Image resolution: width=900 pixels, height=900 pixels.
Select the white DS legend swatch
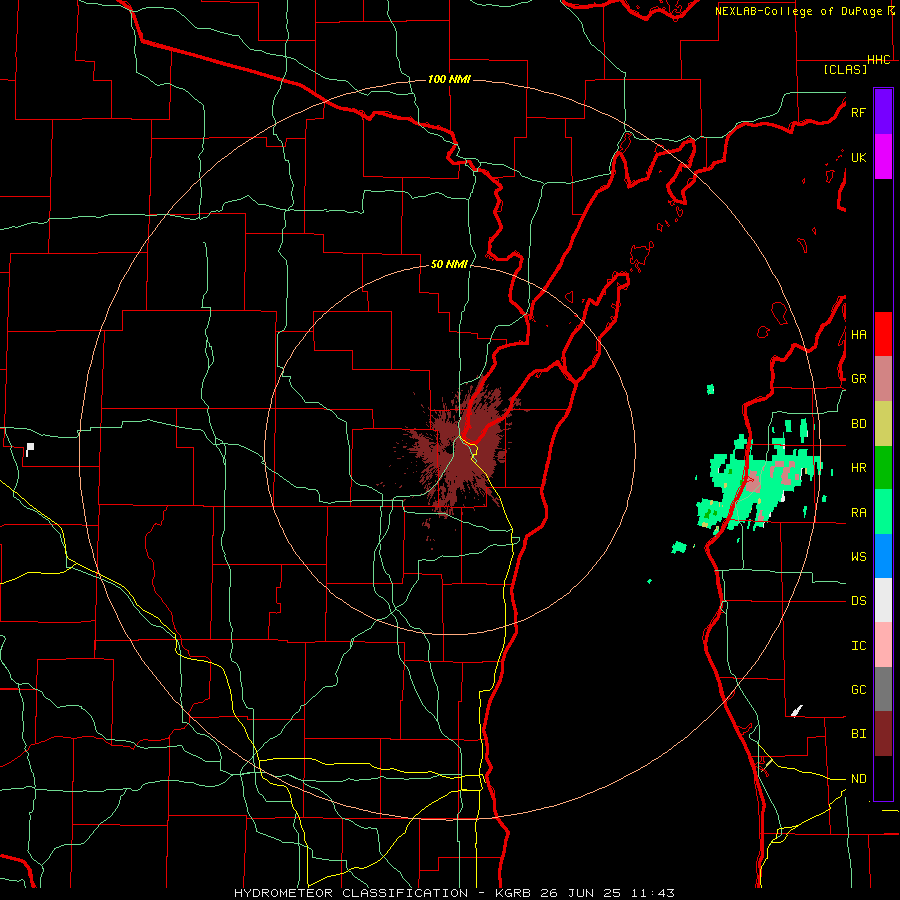883,600
